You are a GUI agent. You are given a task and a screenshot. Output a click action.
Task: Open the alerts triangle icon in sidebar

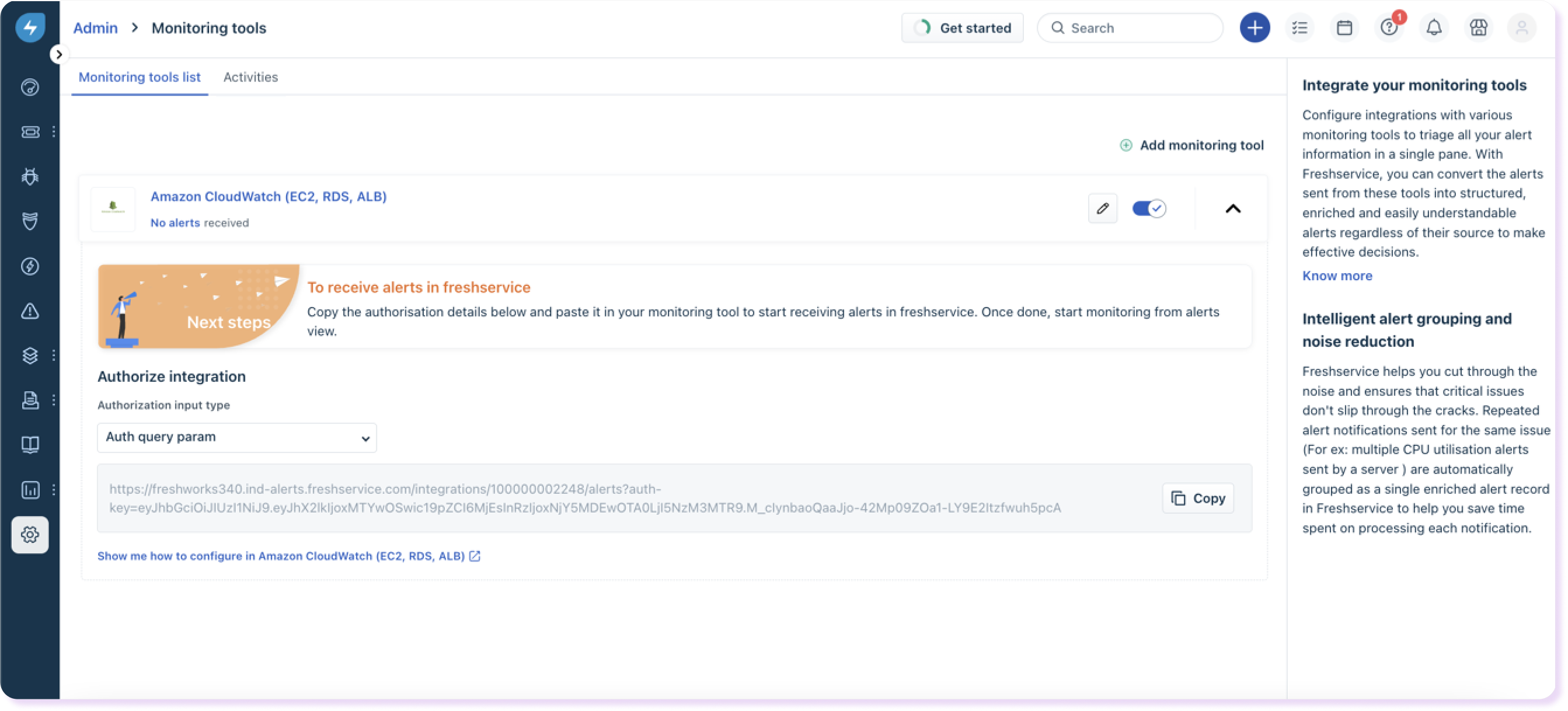[x=30, y=311]
